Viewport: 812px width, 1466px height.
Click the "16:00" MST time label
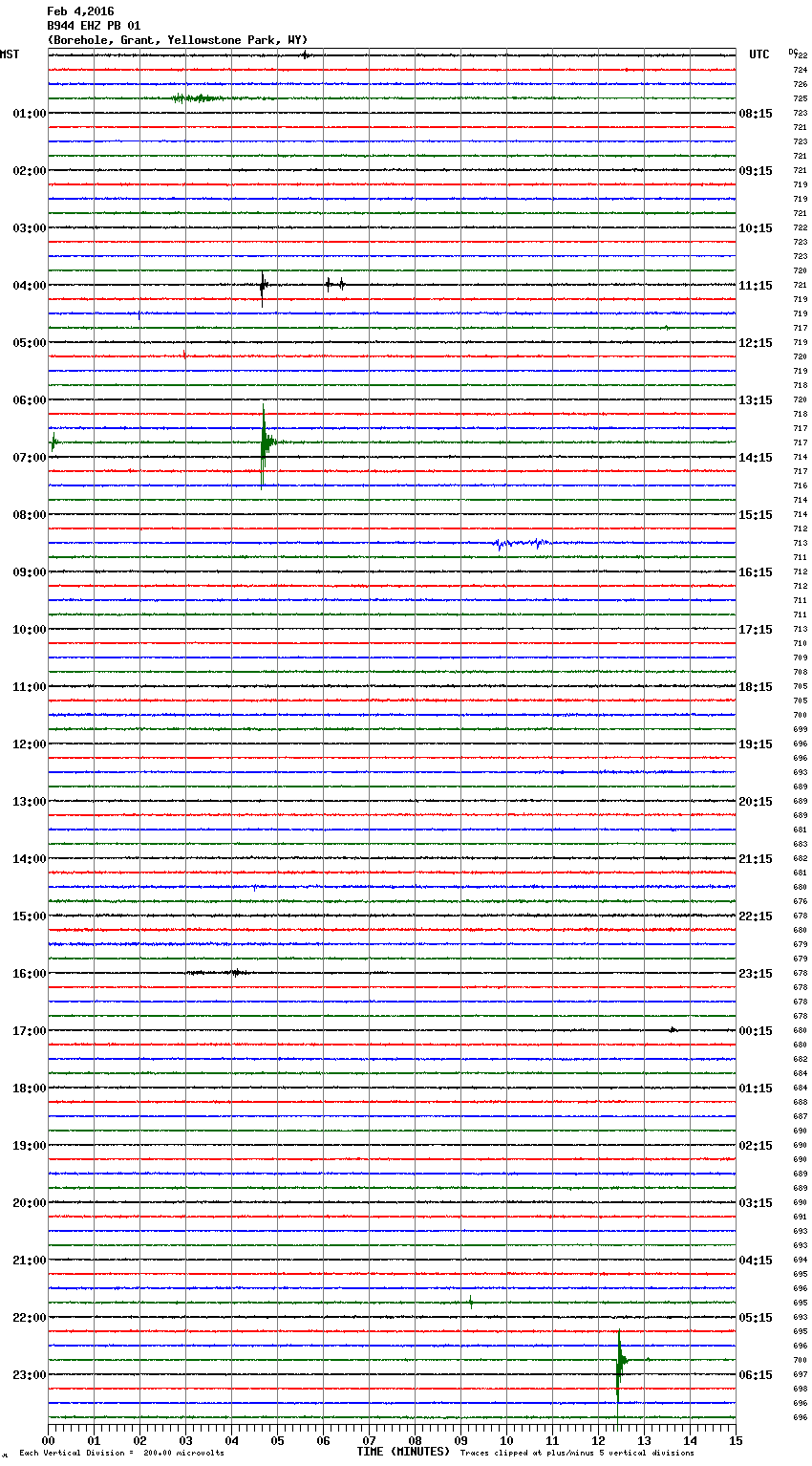(x=30, y=974)
